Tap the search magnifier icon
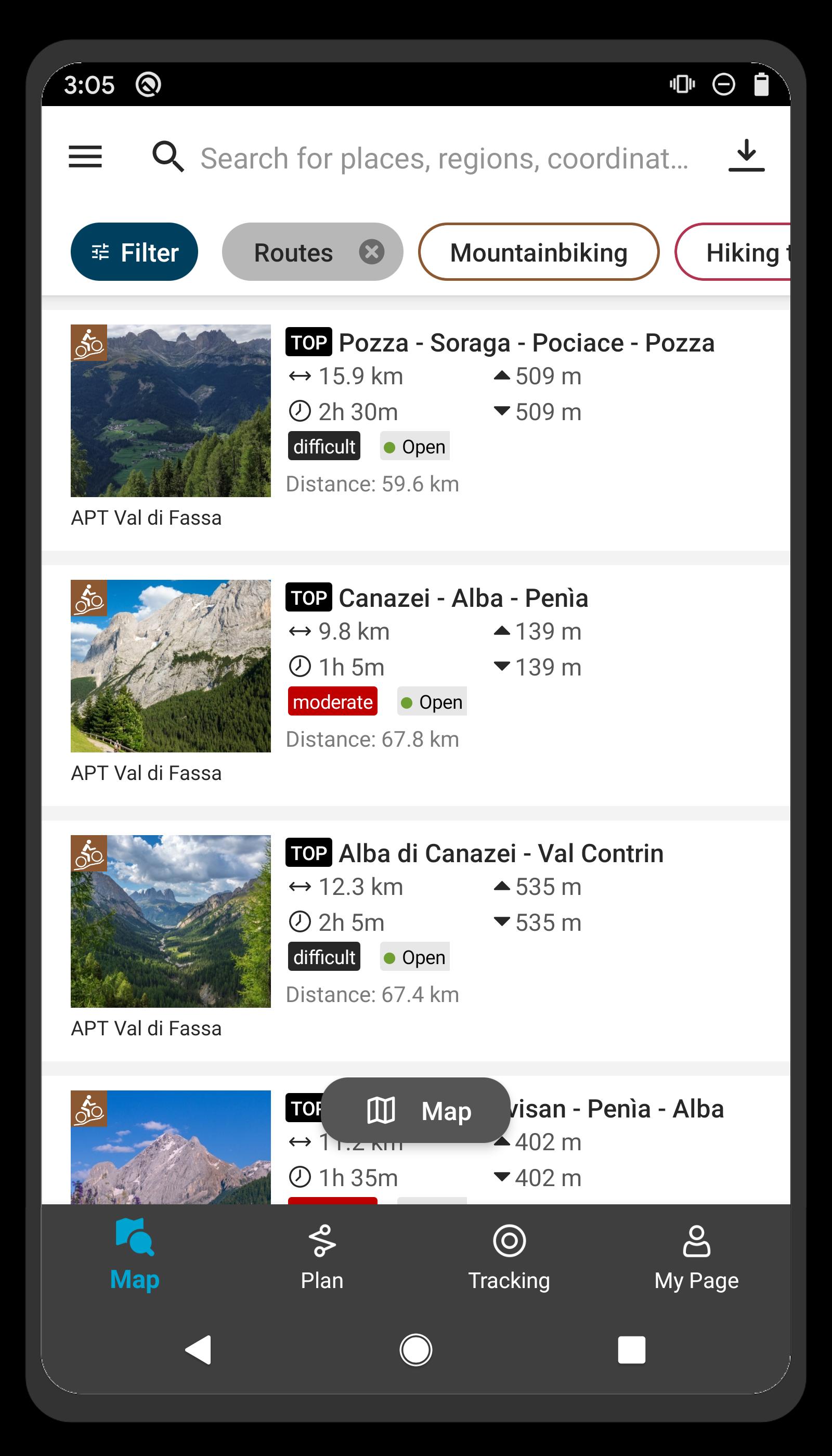Viewport: 832px width, 1456px height. pyautogui.click(x=167, y=157)
